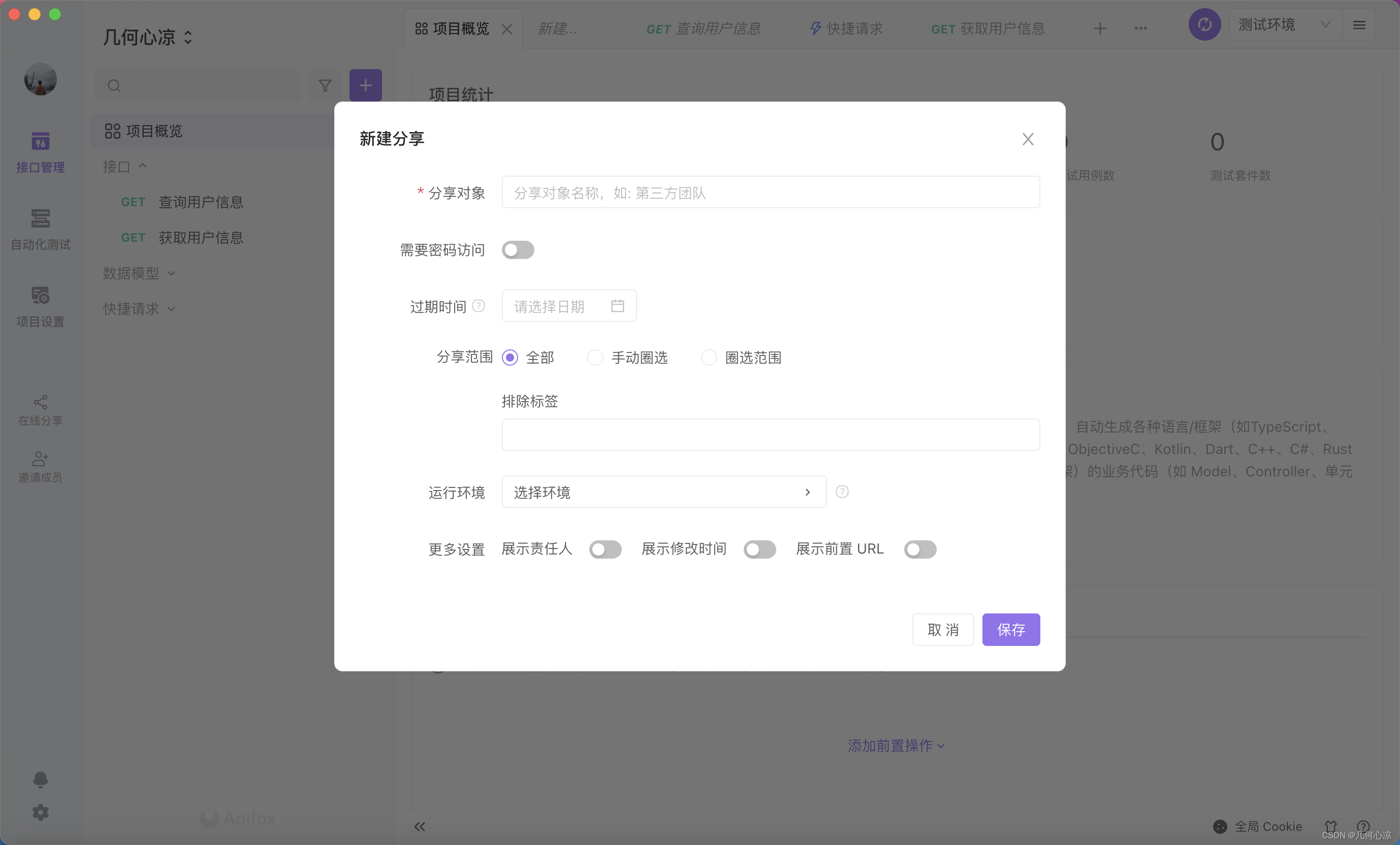
Task: Open the tab overflow ellipsis menu
Action: 1140,28
